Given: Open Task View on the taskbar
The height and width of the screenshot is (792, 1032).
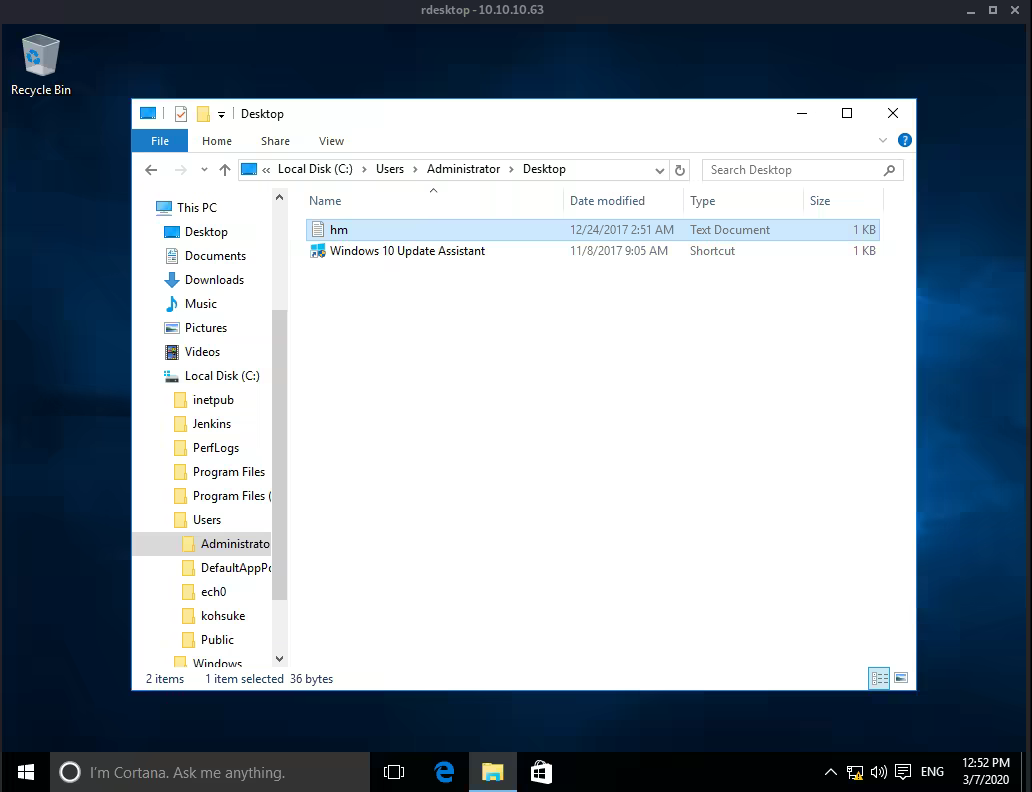Looking at the screenshot, I should (x=394, y=772).
